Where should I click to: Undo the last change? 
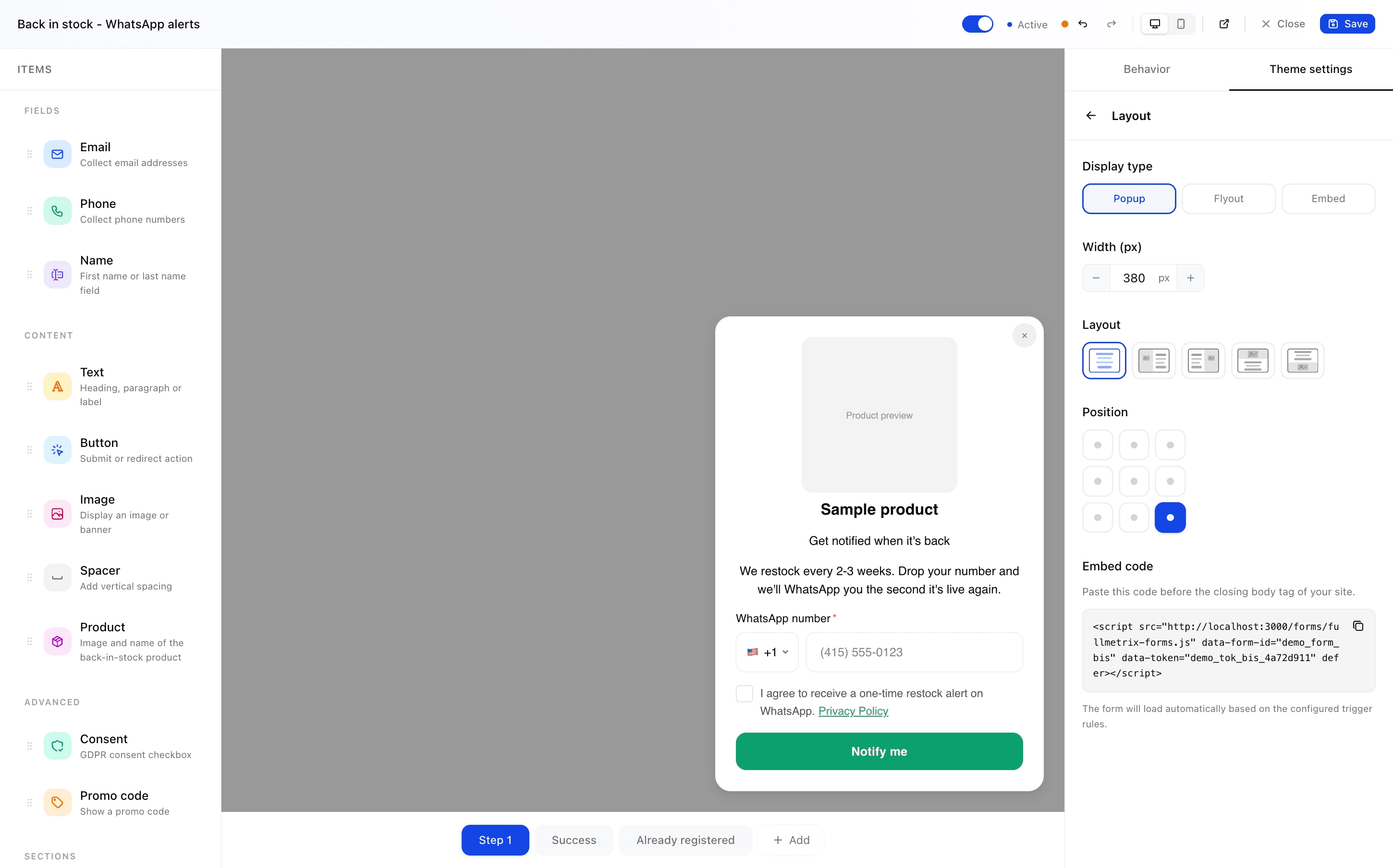(x=1083, y=24)
